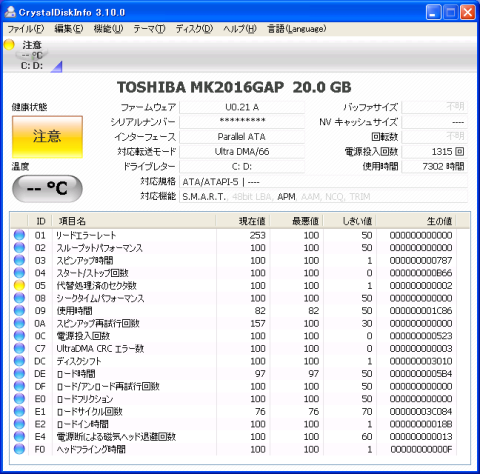Click the 最悪値 column header
This screenshot has height=474, width=480.
pyautogui.click(x=297, y=221)
